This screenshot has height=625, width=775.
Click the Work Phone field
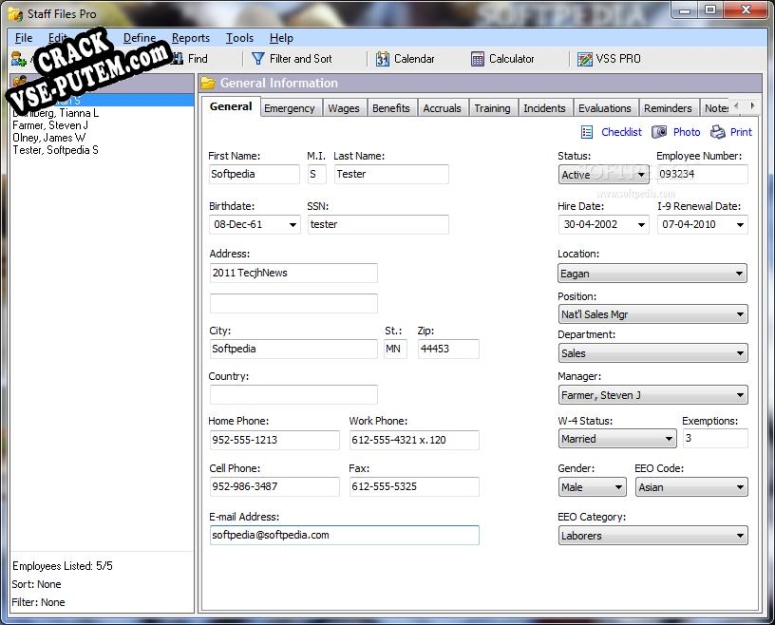(x=414, y=440)
